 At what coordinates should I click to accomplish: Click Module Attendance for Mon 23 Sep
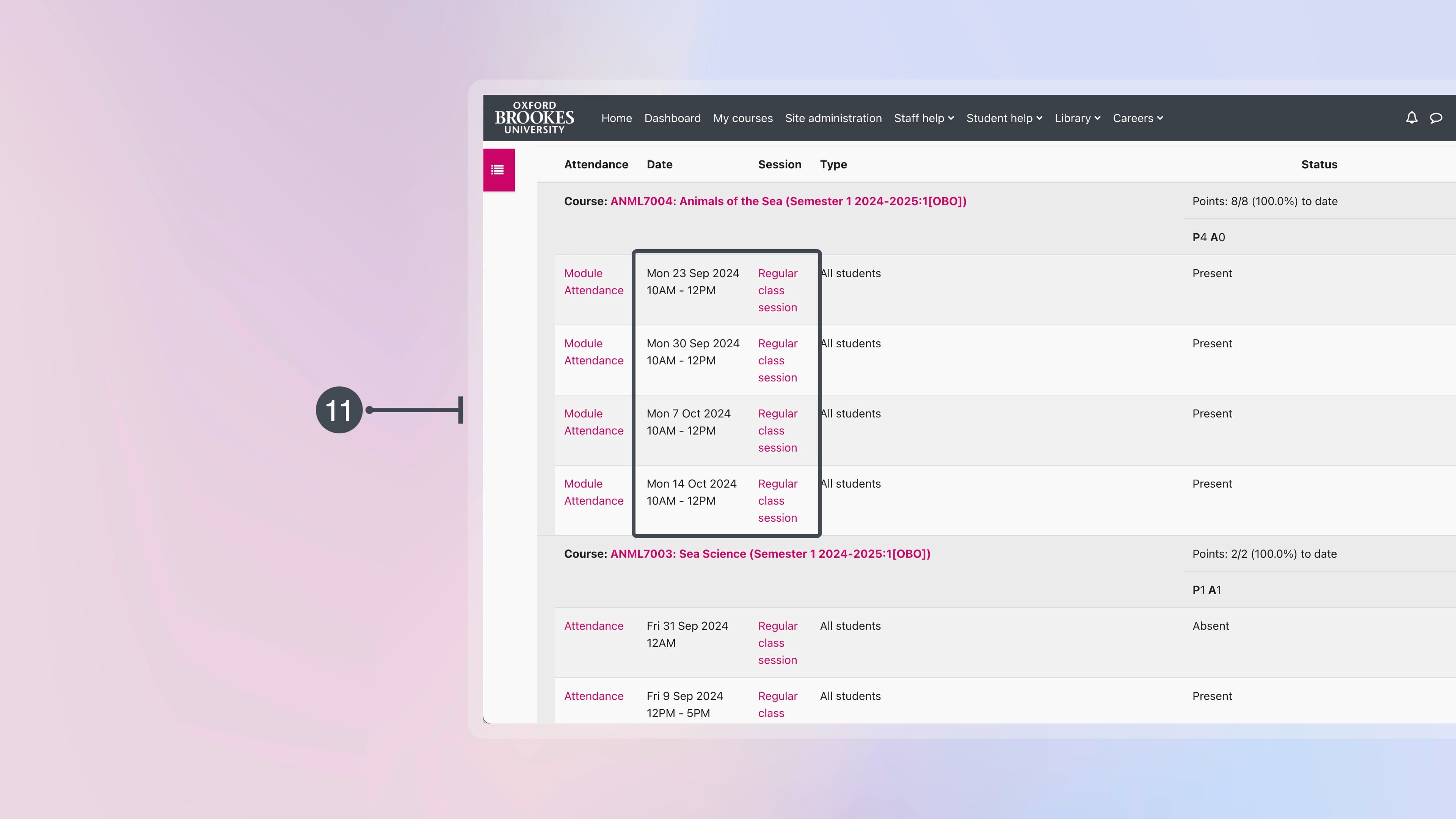click(x=593, y=281)
